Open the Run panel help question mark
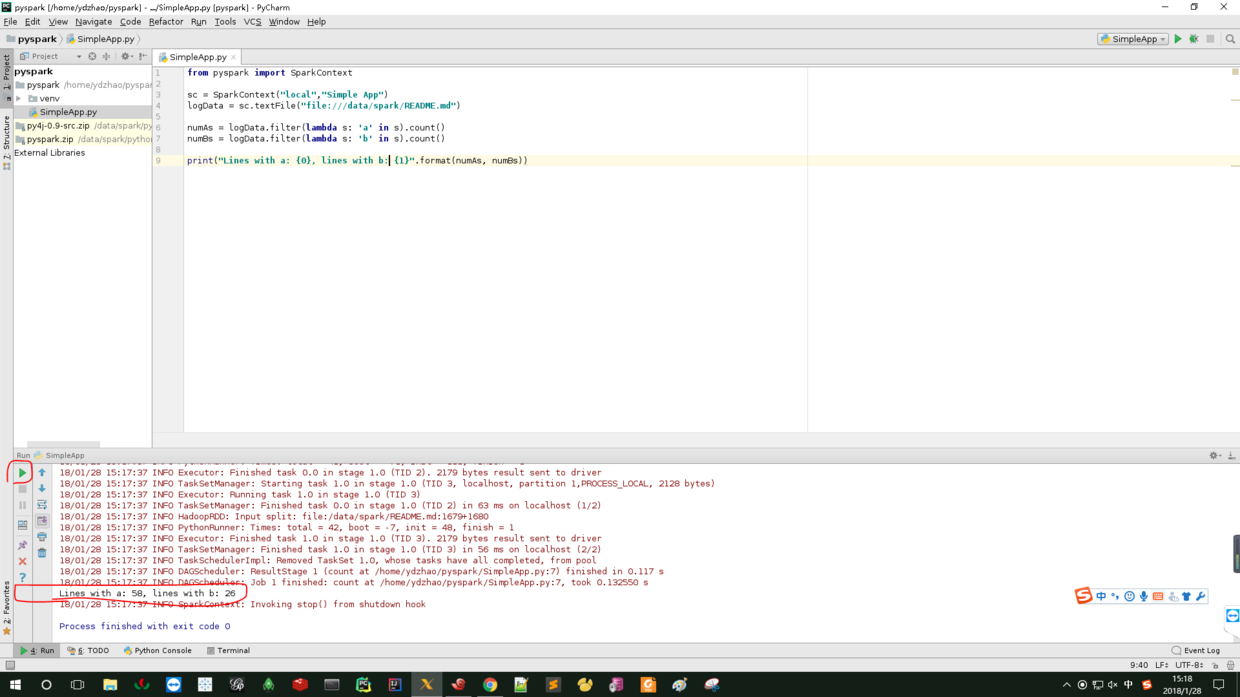 (22, 578)
